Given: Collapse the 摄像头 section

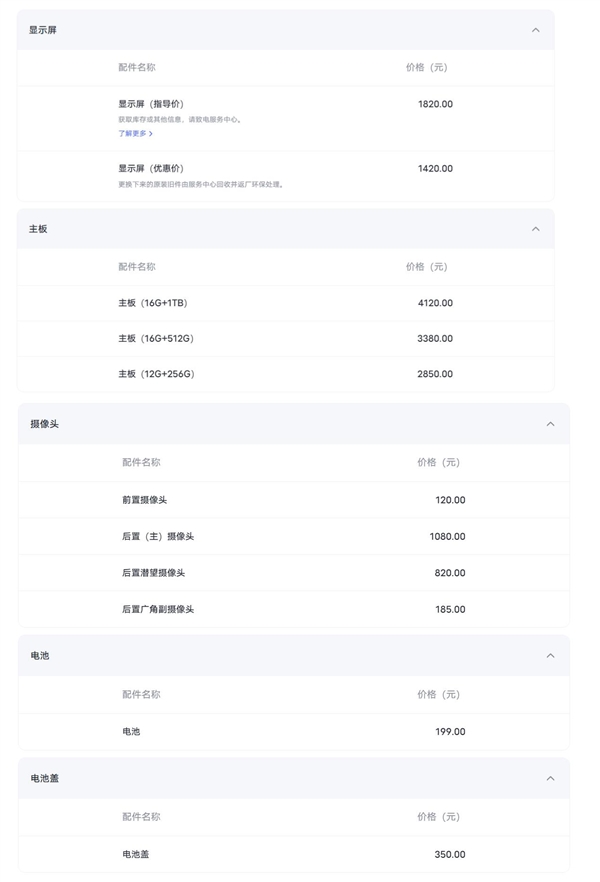Looking at the screenshot, I should tap(549, 423).
